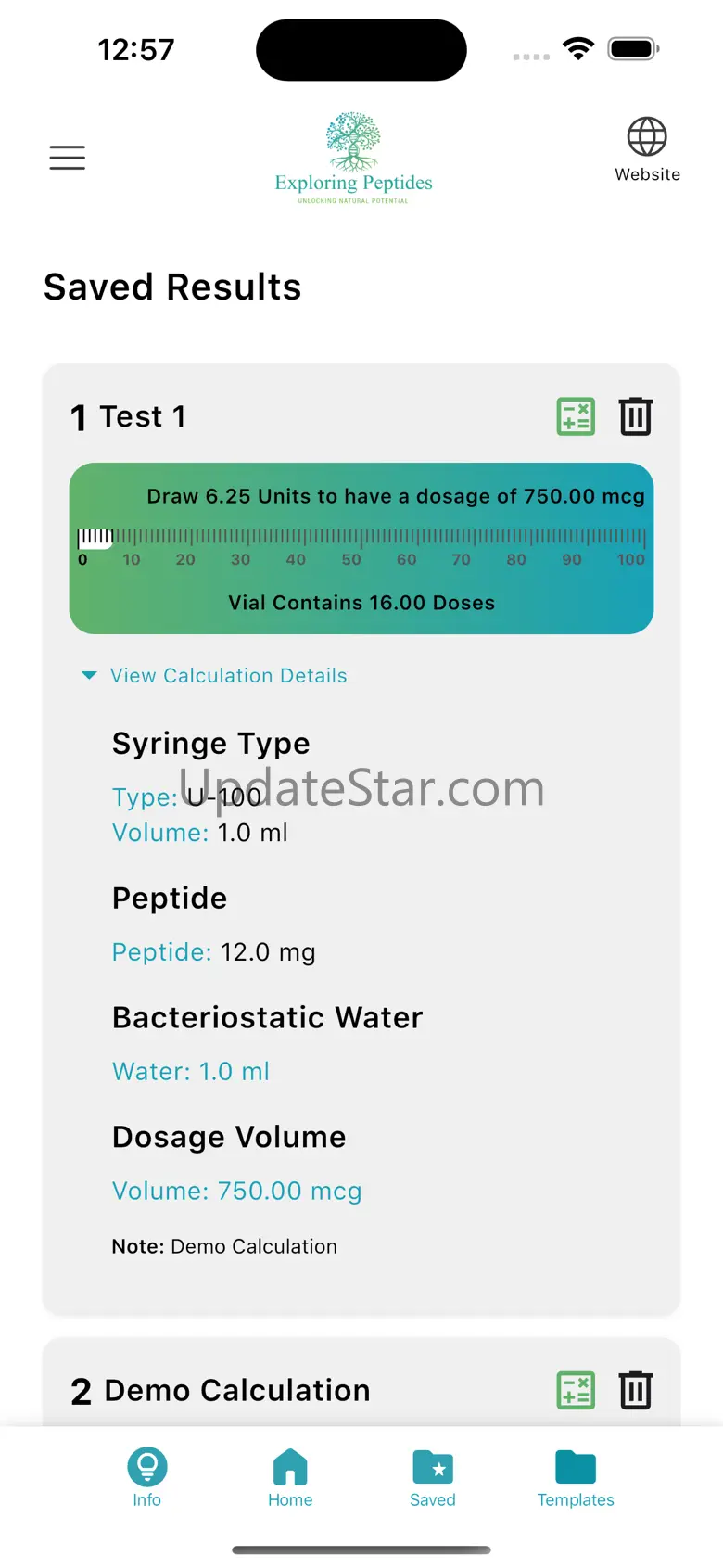723x1568 pixels.
Task: Tap the Demo Calculation entry title
Action: pos(236,1390)
